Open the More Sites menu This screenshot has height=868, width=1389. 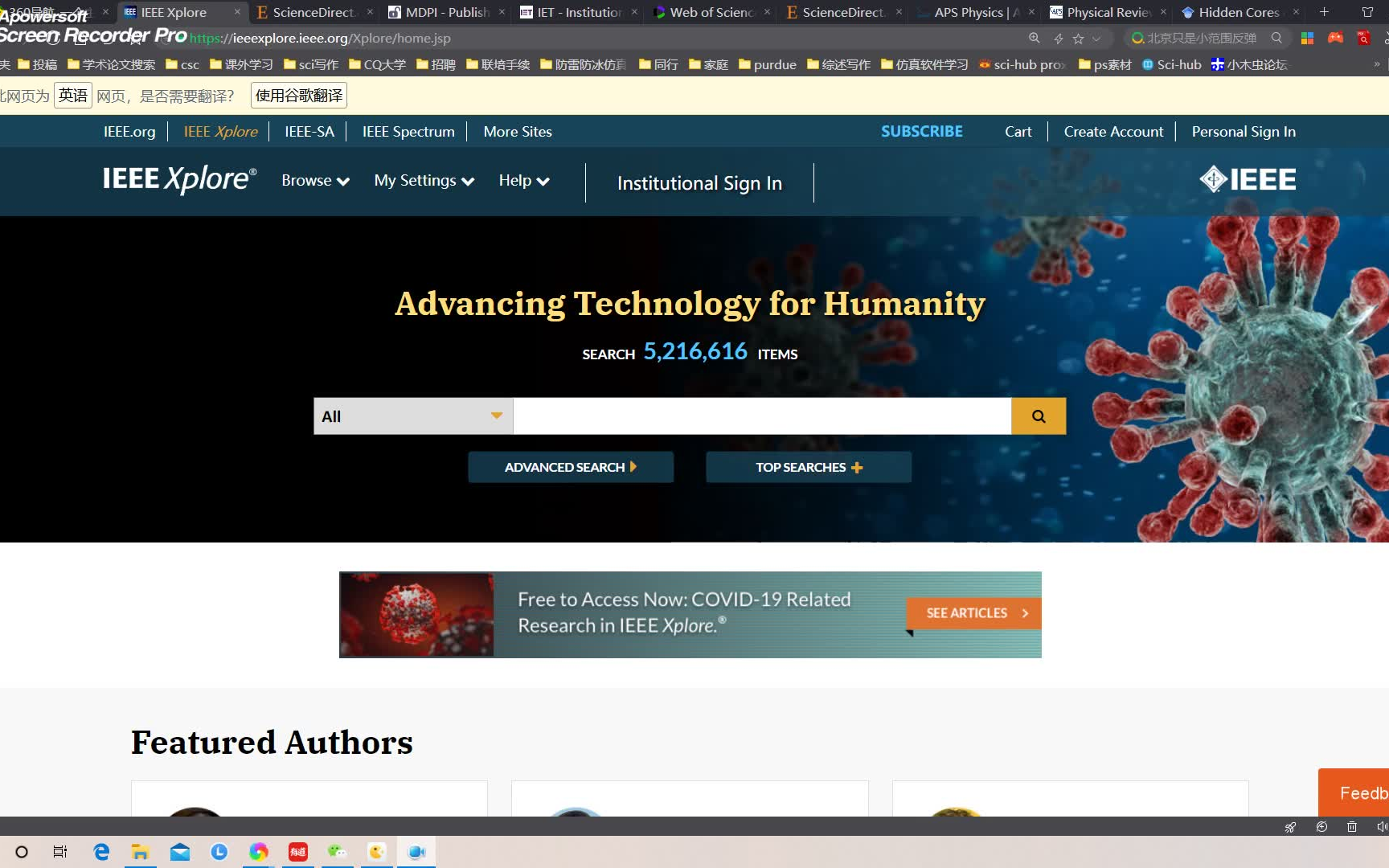[x=518, y=132]
